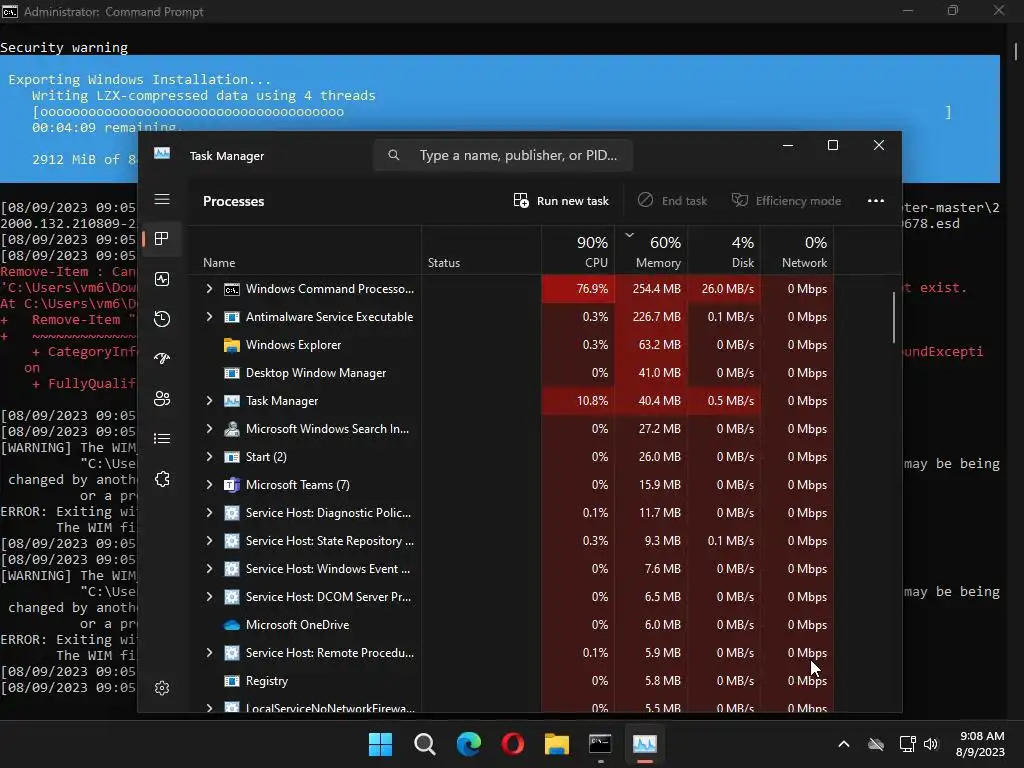Open Task Manager settings gear

pos(162,688)
